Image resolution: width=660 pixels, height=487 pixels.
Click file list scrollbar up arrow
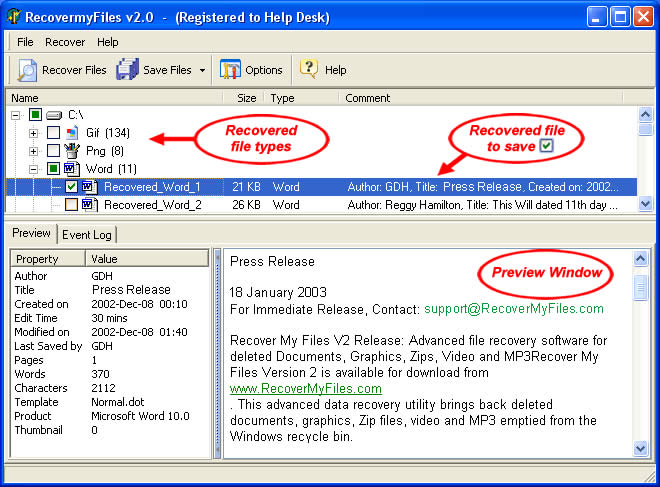(x=645, y=114)
